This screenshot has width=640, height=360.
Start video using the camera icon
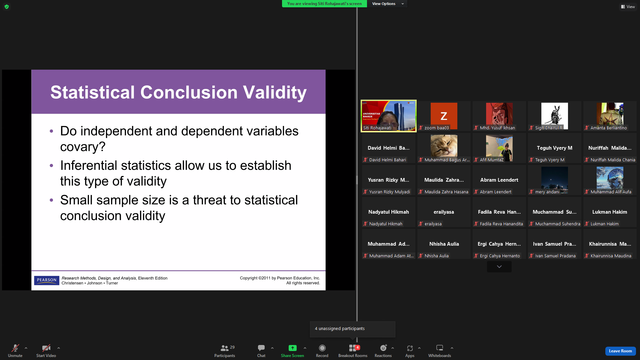coord(46,350)
